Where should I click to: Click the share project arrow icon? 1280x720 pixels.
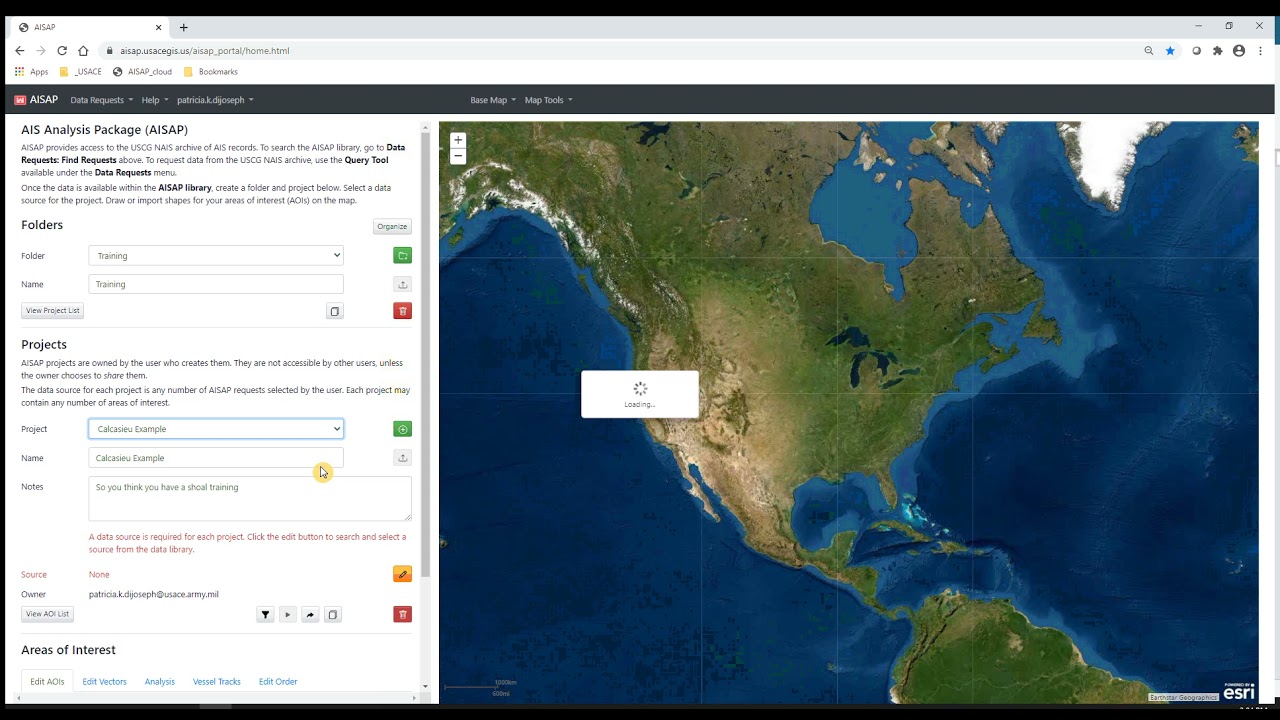[x=310, y=614]
